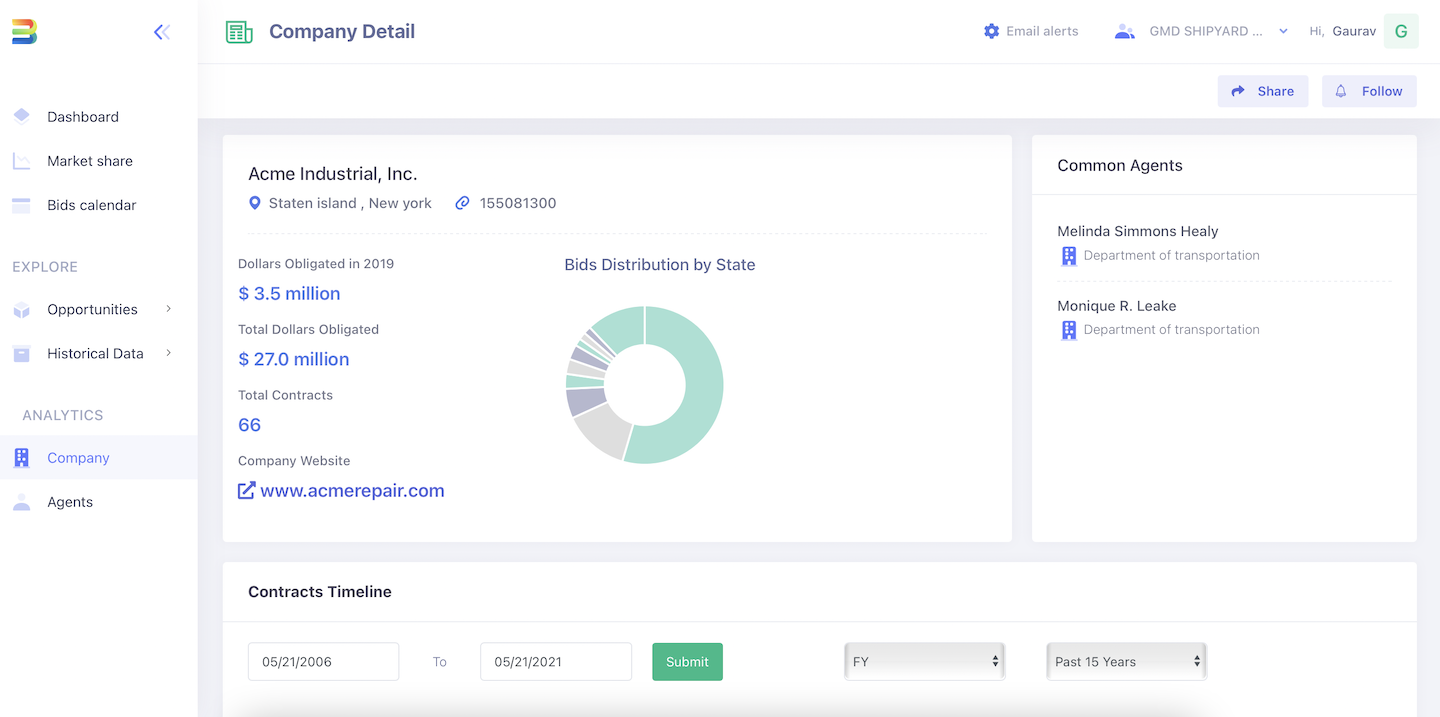Expand the GMD SHIPYARD account selector
The width and height of the screenshot is (1440, 717).
(1283, 31)
